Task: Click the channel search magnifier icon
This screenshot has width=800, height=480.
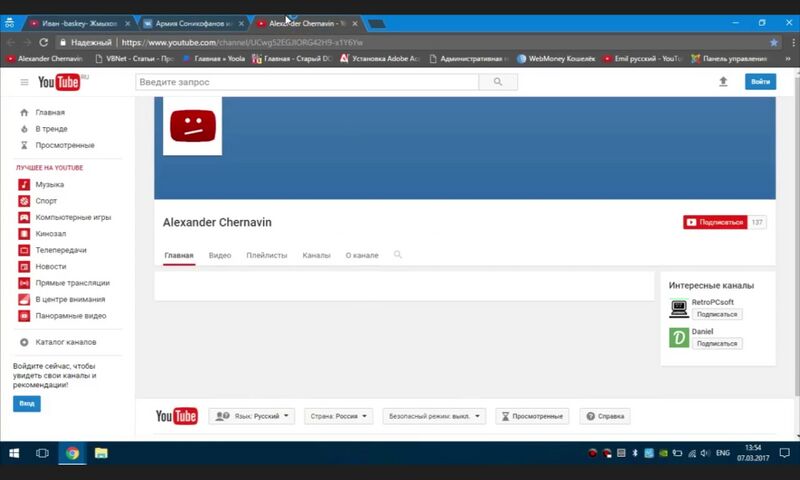Action: point(397,255)
